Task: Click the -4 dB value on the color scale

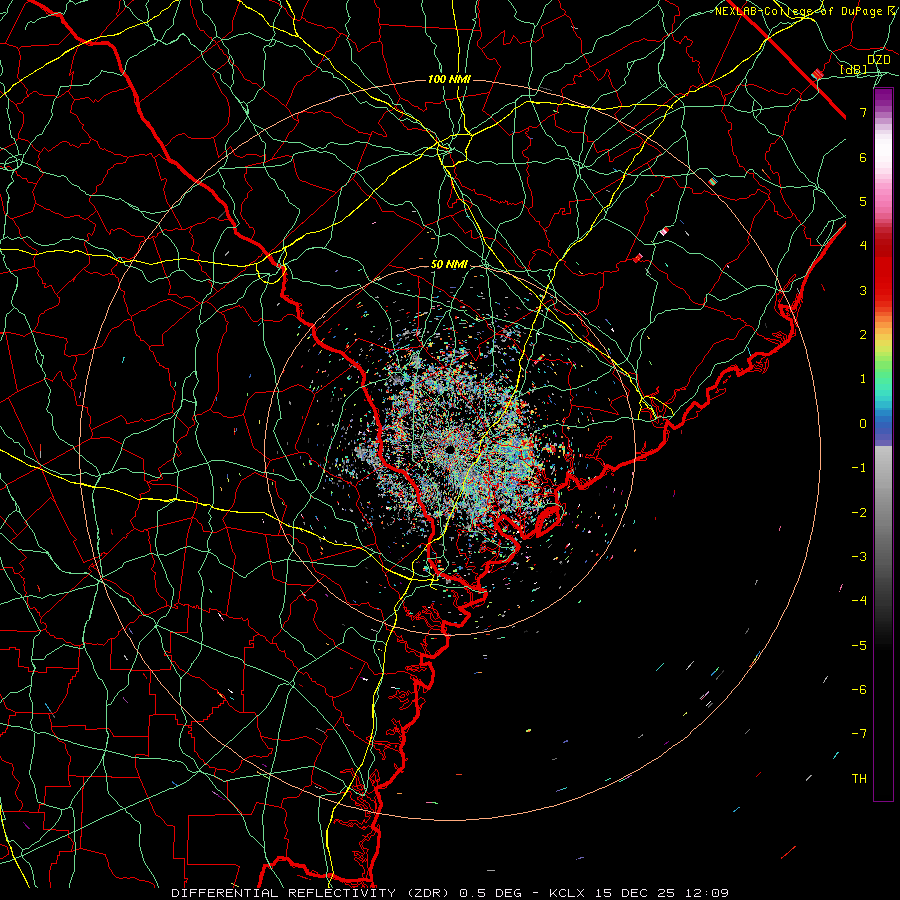Action: click(x=859, y=601)
